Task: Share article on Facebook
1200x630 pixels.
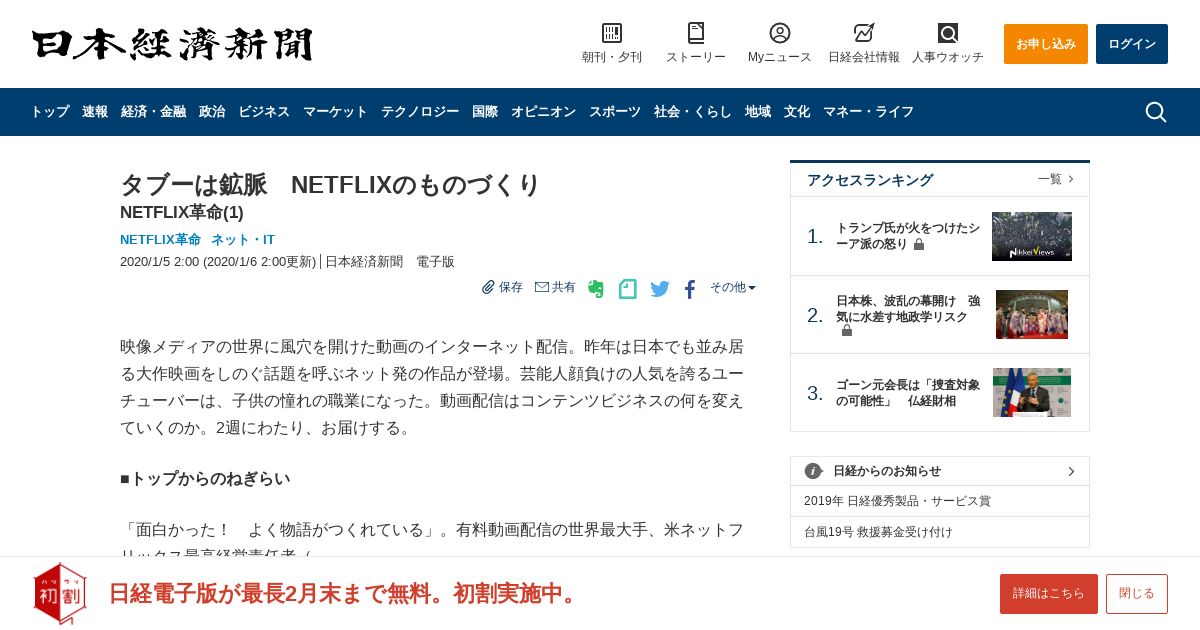Action: click(690, 289)
